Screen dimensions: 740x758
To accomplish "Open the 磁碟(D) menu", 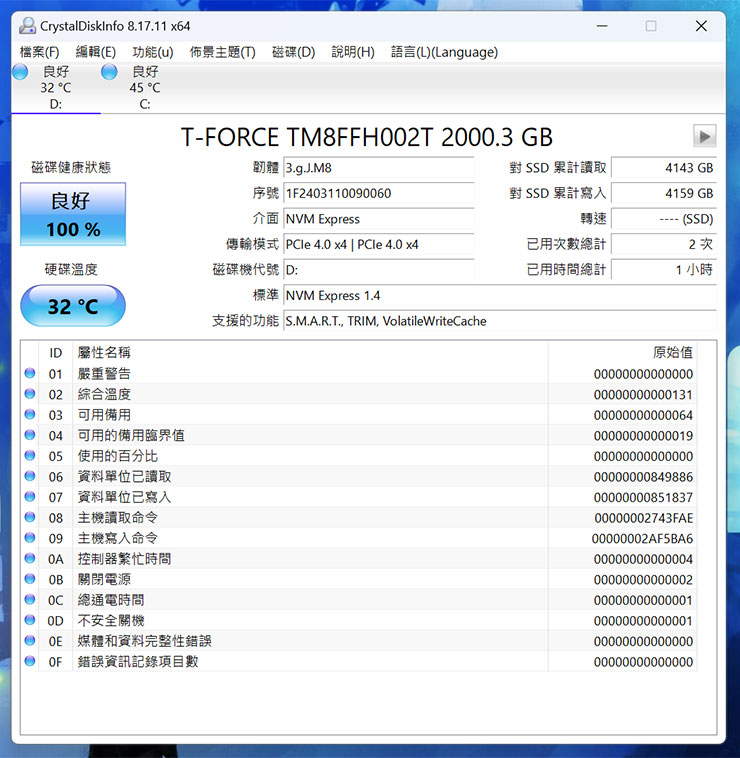I will click(293, 52).
